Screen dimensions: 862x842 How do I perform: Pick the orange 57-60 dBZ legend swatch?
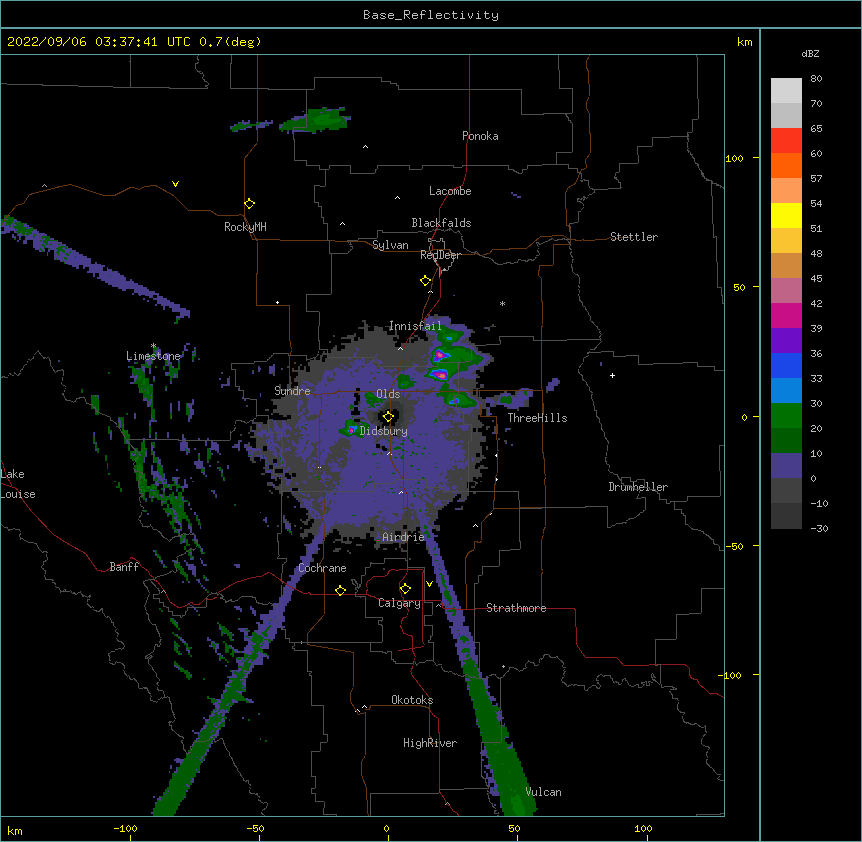pyautogui.click(x=786, y=165)
